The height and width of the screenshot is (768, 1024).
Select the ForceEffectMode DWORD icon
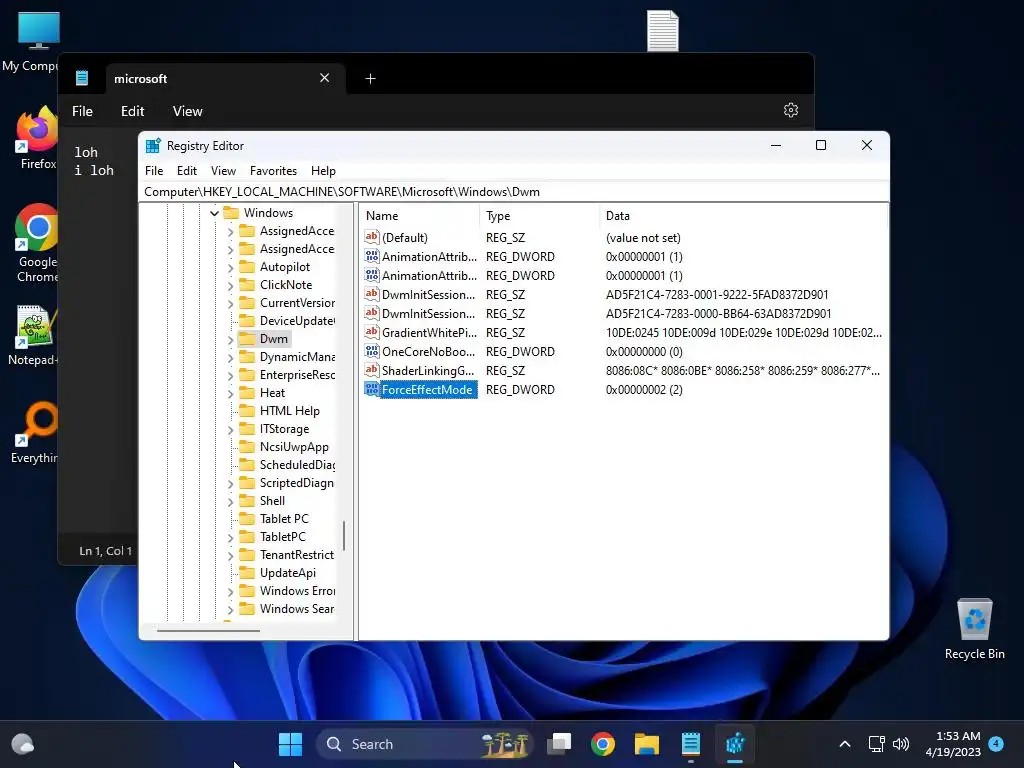(372, 389)
